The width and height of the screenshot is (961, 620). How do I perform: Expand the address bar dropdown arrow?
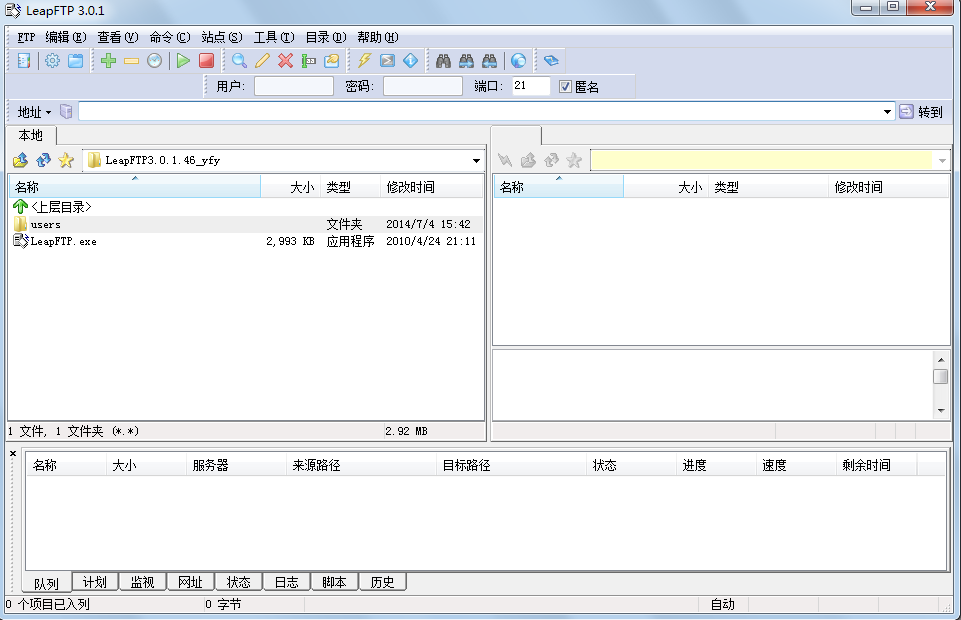pos(887,112)
